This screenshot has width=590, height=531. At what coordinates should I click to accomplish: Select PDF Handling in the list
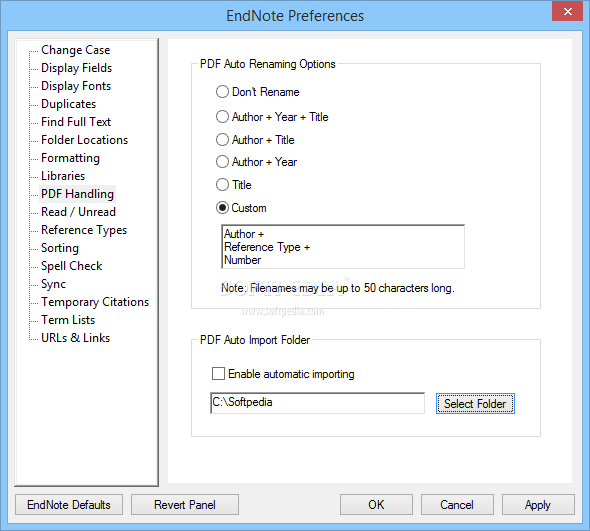(78, 194)
